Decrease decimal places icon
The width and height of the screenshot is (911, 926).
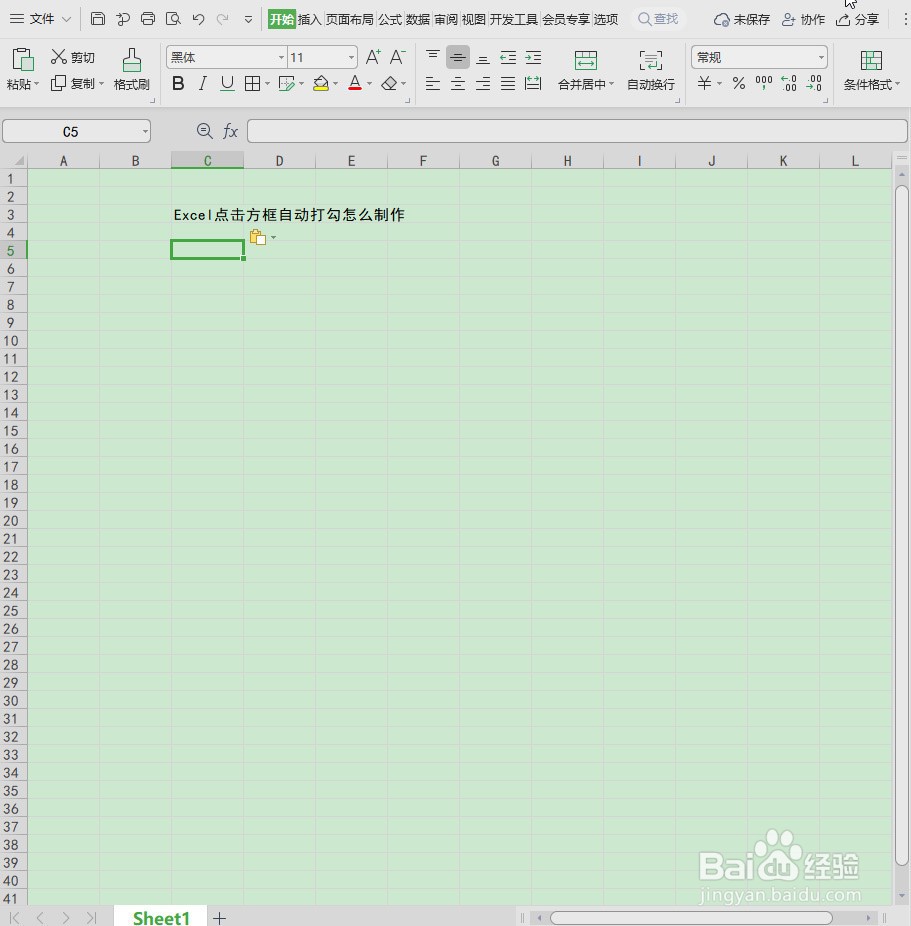[814, 83]
